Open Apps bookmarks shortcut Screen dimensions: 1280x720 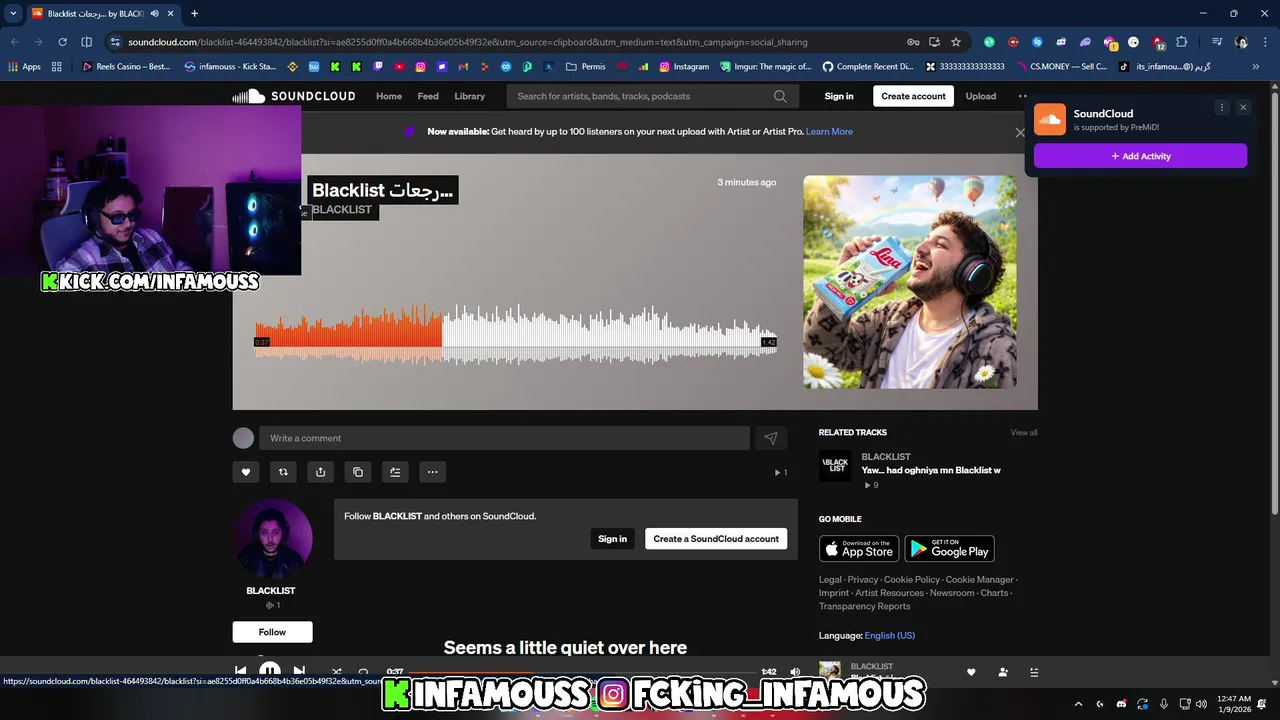click(x=25, y=67)
